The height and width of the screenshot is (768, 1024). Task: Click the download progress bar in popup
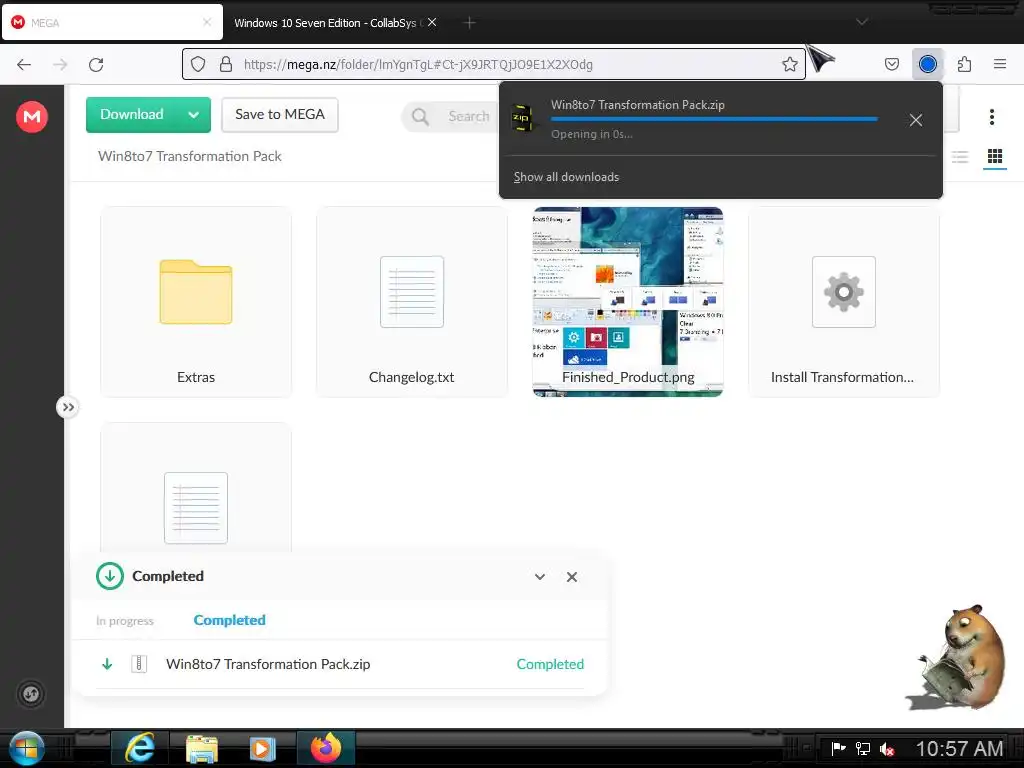[x=714, y=119]
